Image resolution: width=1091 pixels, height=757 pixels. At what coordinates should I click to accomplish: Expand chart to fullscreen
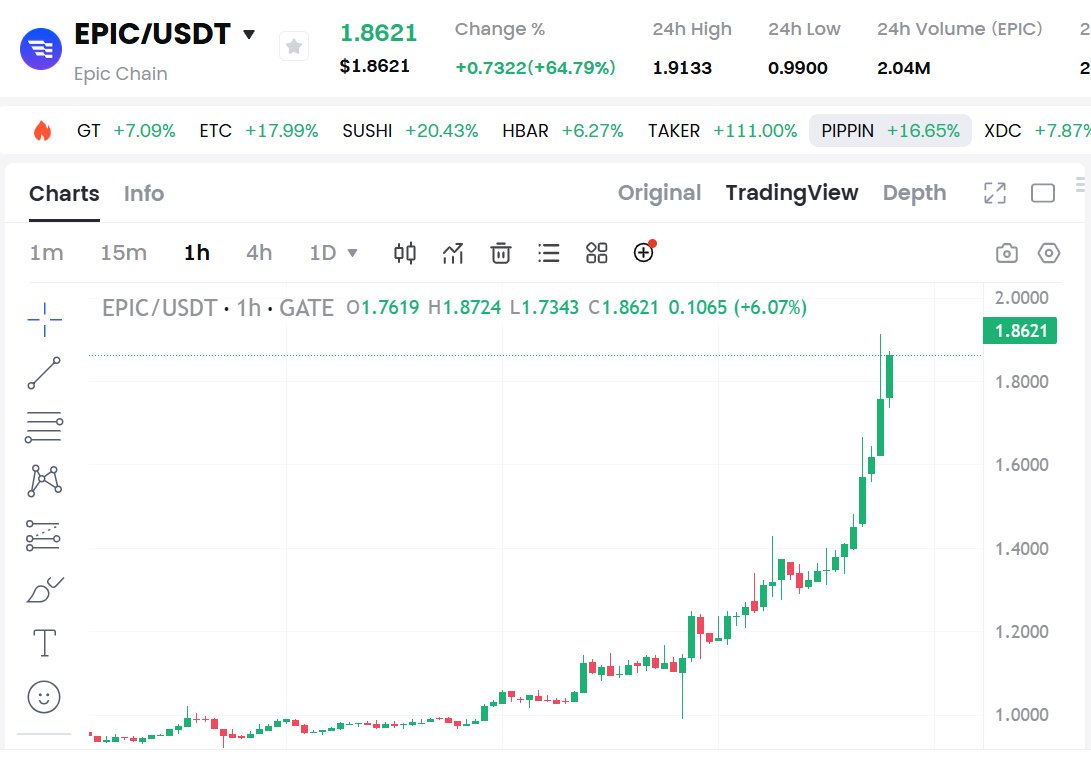click(995, 193)
